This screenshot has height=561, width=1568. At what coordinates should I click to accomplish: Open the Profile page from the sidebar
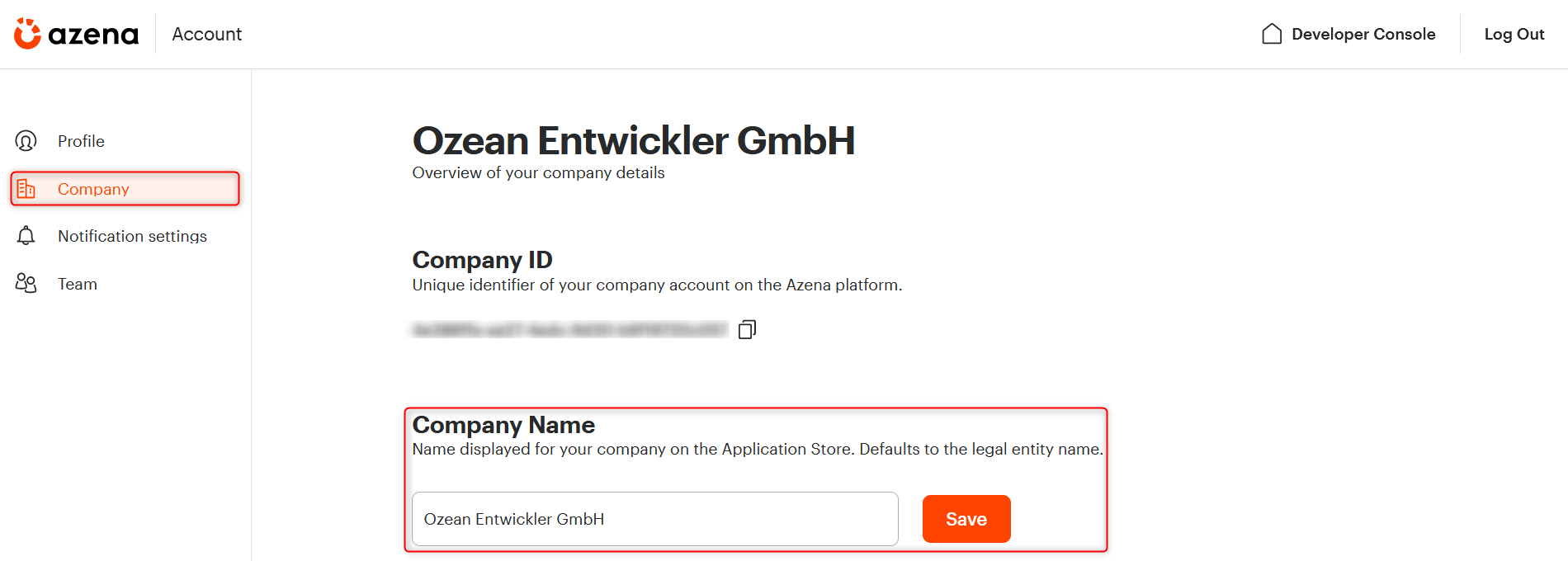81,141
